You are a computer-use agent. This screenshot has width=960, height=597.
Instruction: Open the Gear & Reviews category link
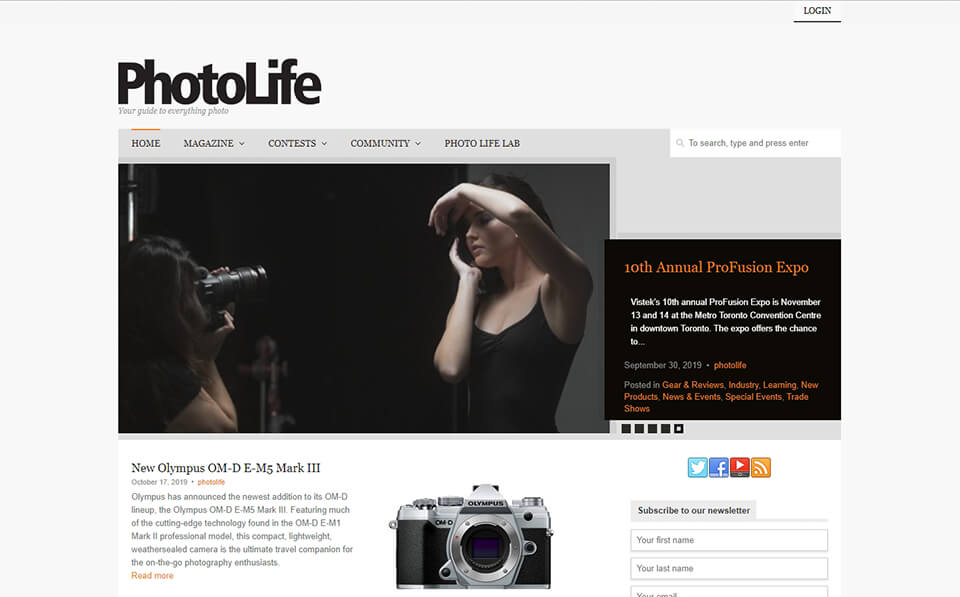point(693,384)
